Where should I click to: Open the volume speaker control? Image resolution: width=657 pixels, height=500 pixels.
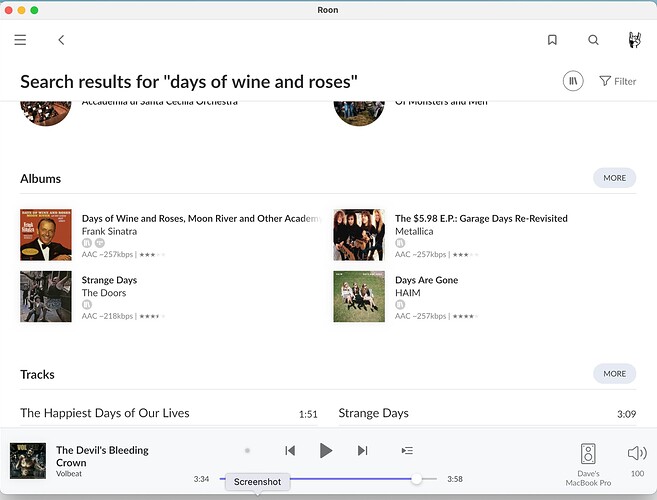(637, 453)
